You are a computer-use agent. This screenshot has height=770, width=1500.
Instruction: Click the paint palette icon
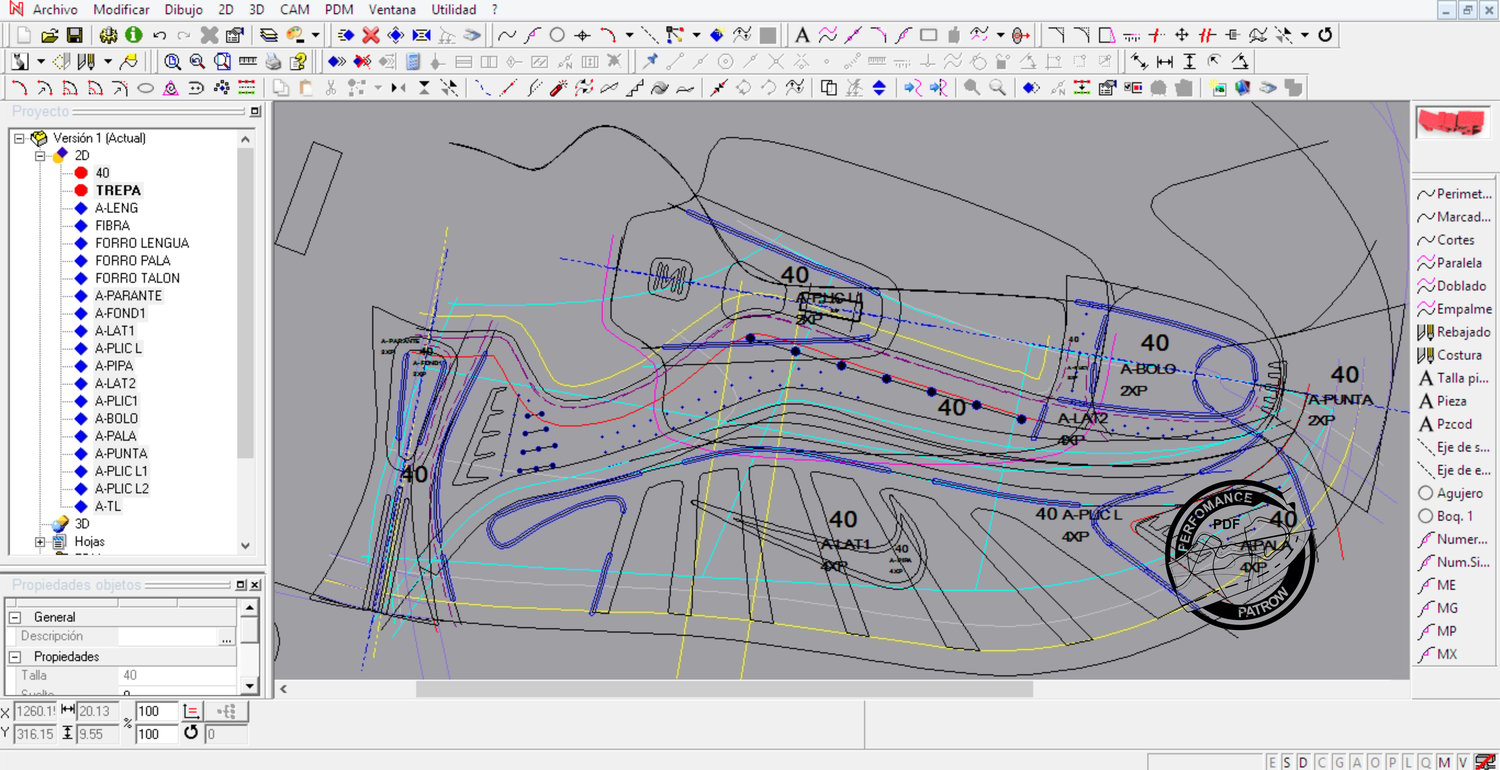click(295, 35)
